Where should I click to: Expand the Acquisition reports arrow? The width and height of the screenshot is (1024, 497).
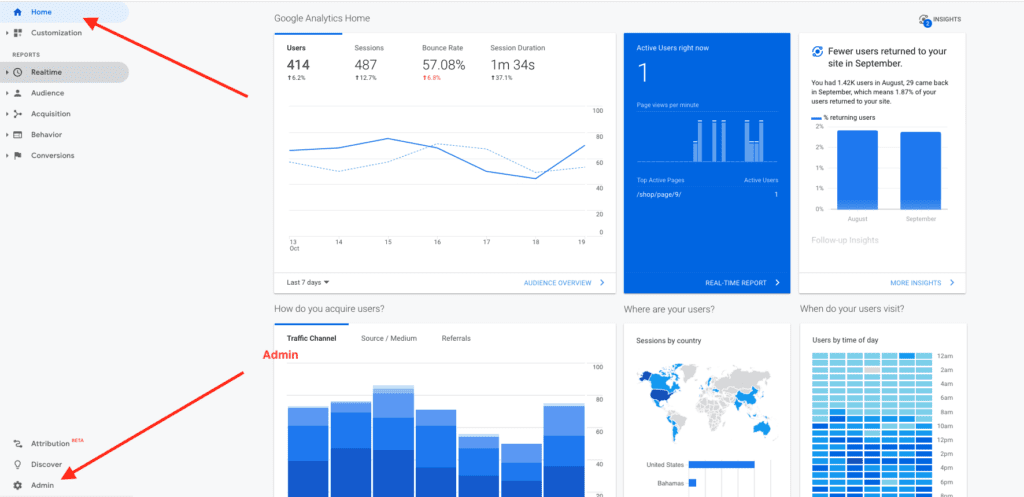pyautogui.click(x=7, y=114)
